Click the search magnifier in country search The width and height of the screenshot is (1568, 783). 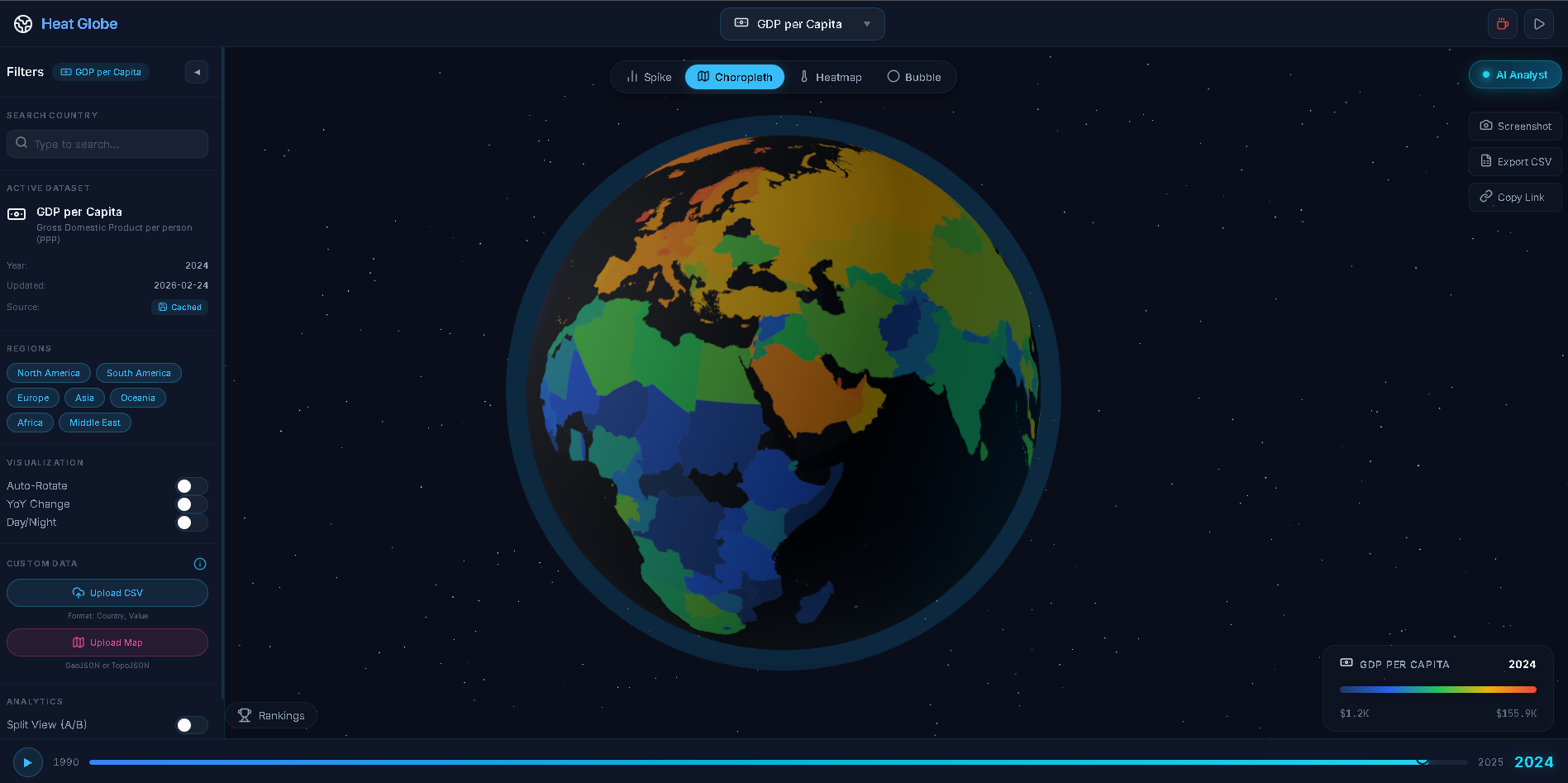22,143
